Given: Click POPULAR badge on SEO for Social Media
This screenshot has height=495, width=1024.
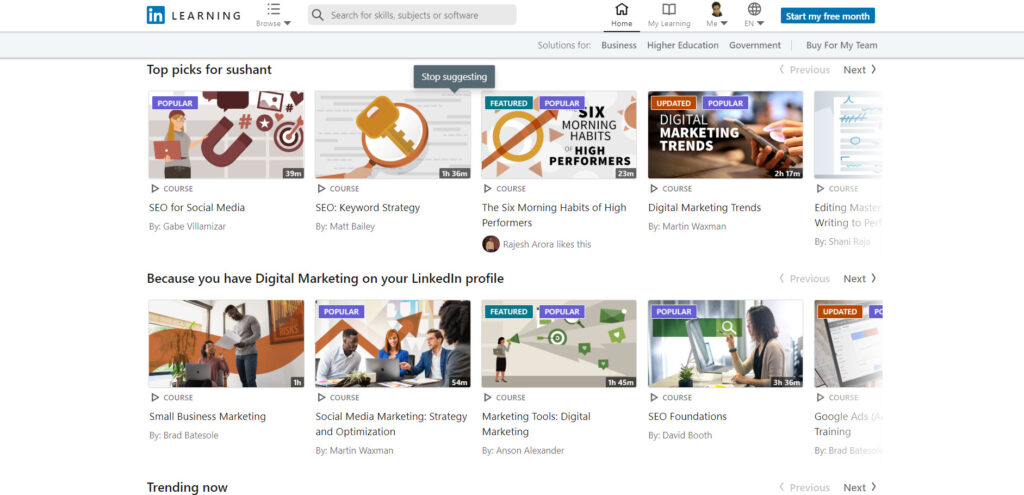Looking at the screenshot, I should (x=175, y=103).
